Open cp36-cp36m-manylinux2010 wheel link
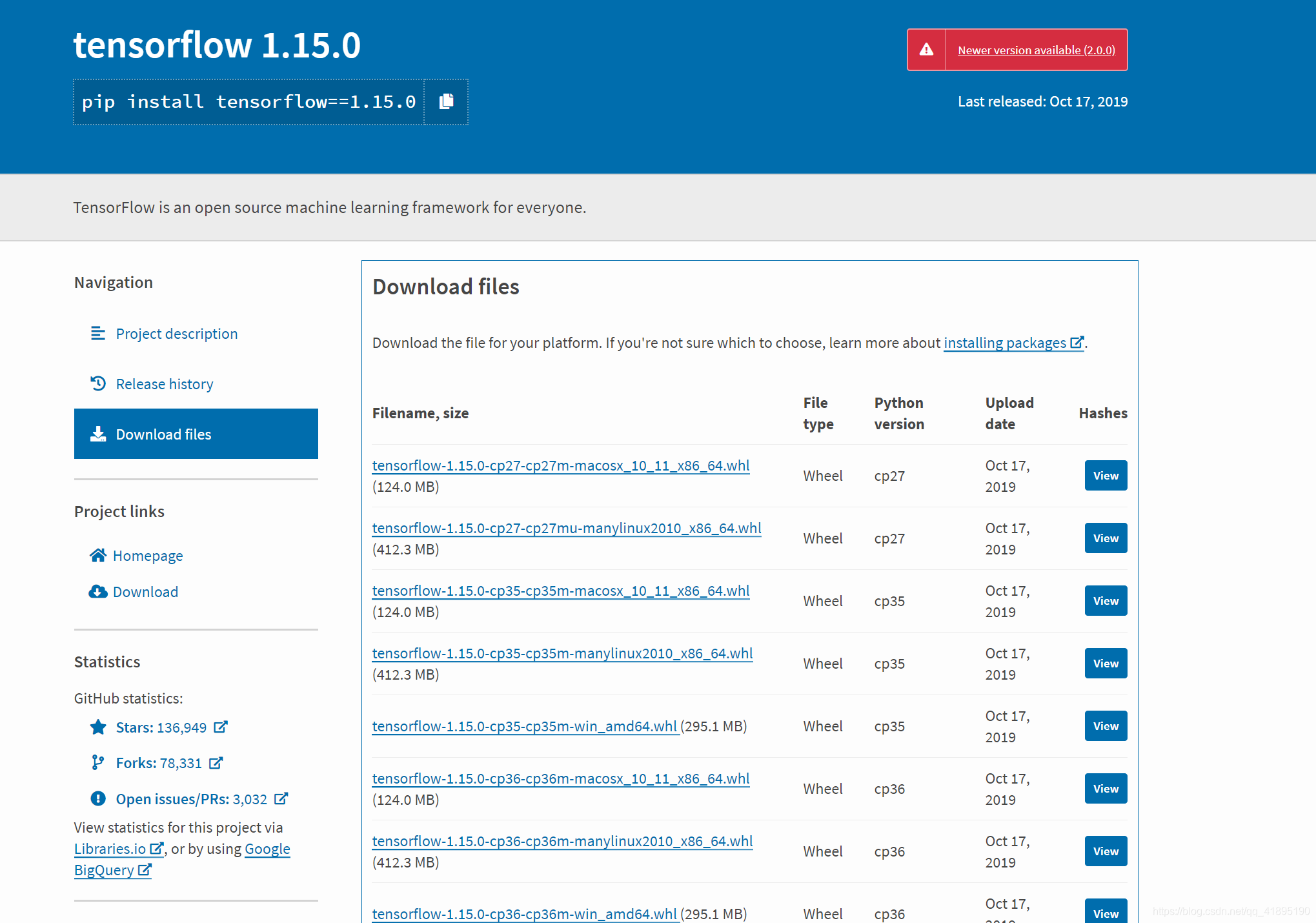 pos(562,841)
